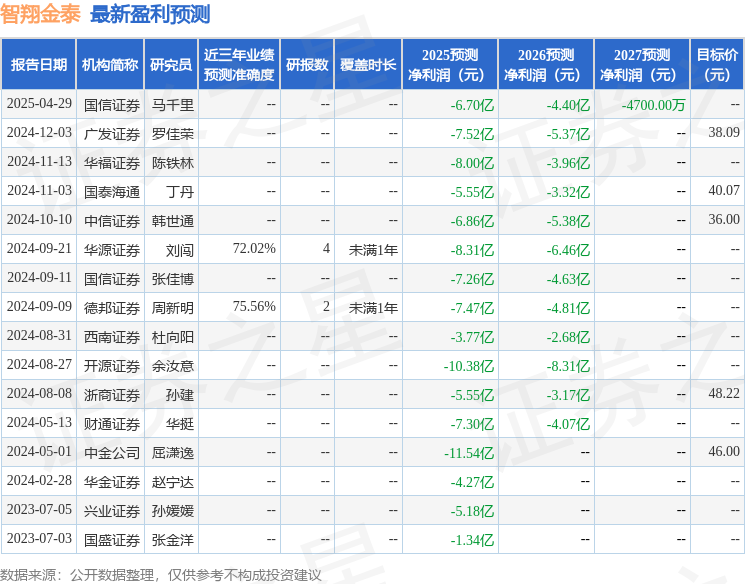This screenshot has width=745, height=584.
Task: Select the date 2023-07-03
Action: point(39,538)
